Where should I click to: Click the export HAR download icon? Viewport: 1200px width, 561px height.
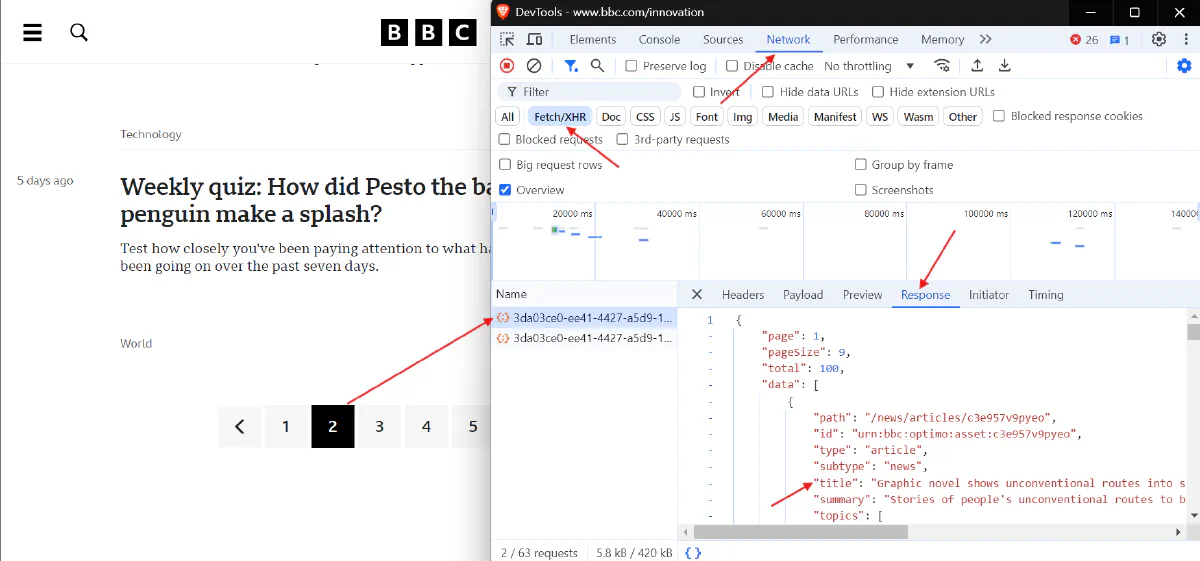coord(1005,66)
